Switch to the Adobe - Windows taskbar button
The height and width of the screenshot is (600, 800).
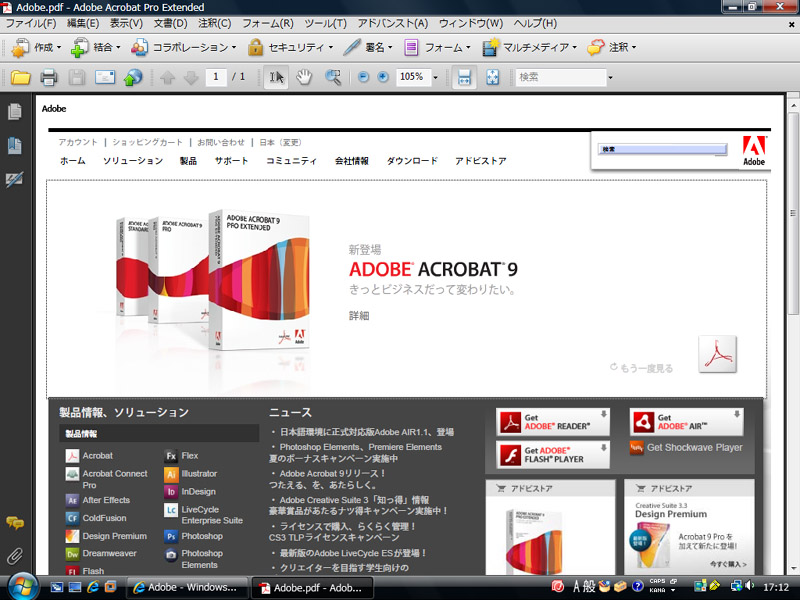pyautogui.click(x=187, y=588)
